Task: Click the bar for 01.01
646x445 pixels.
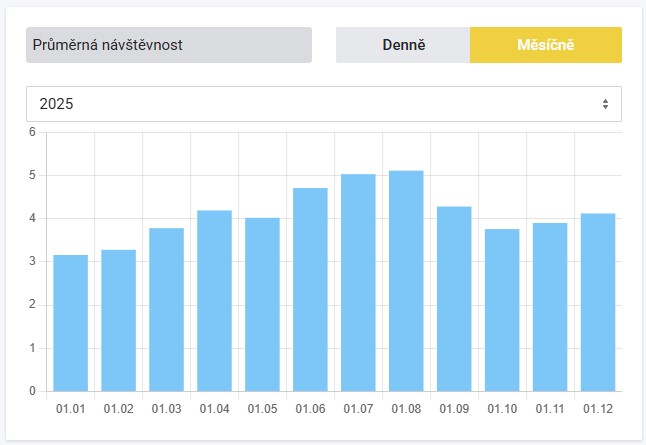Action: (70, 323)
